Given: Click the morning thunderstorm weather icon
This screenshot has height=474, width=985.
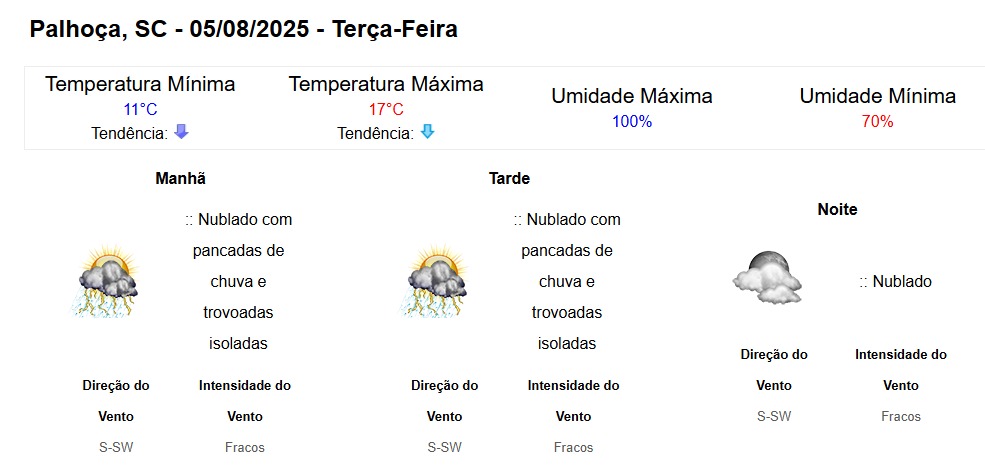Looking at the screenshot, I should (105, 281).
